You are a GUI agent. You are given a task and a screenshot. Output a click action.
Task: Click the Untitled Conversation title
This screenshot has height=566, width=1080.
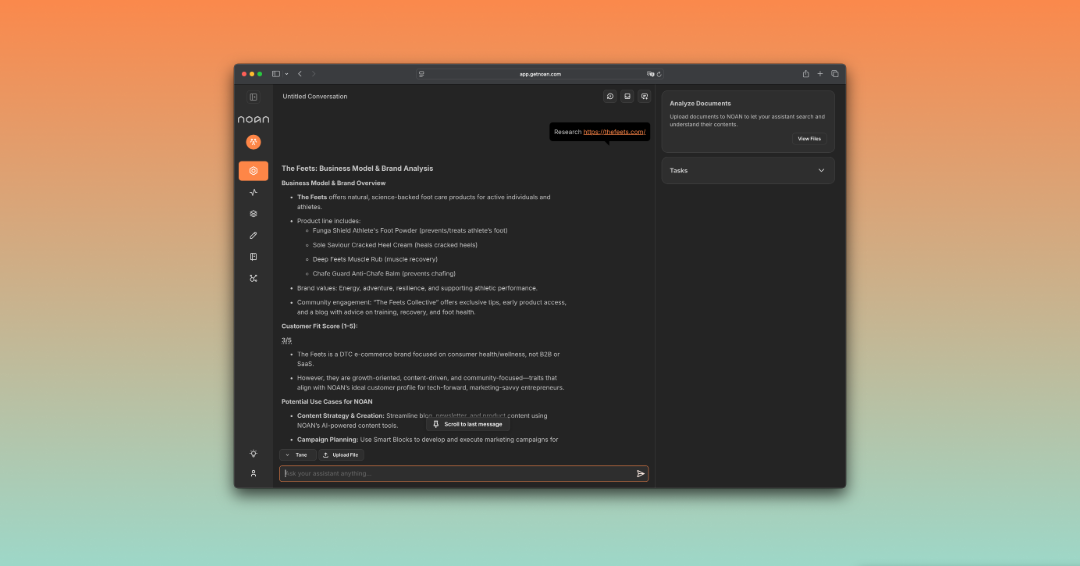(x=315, y=96)
